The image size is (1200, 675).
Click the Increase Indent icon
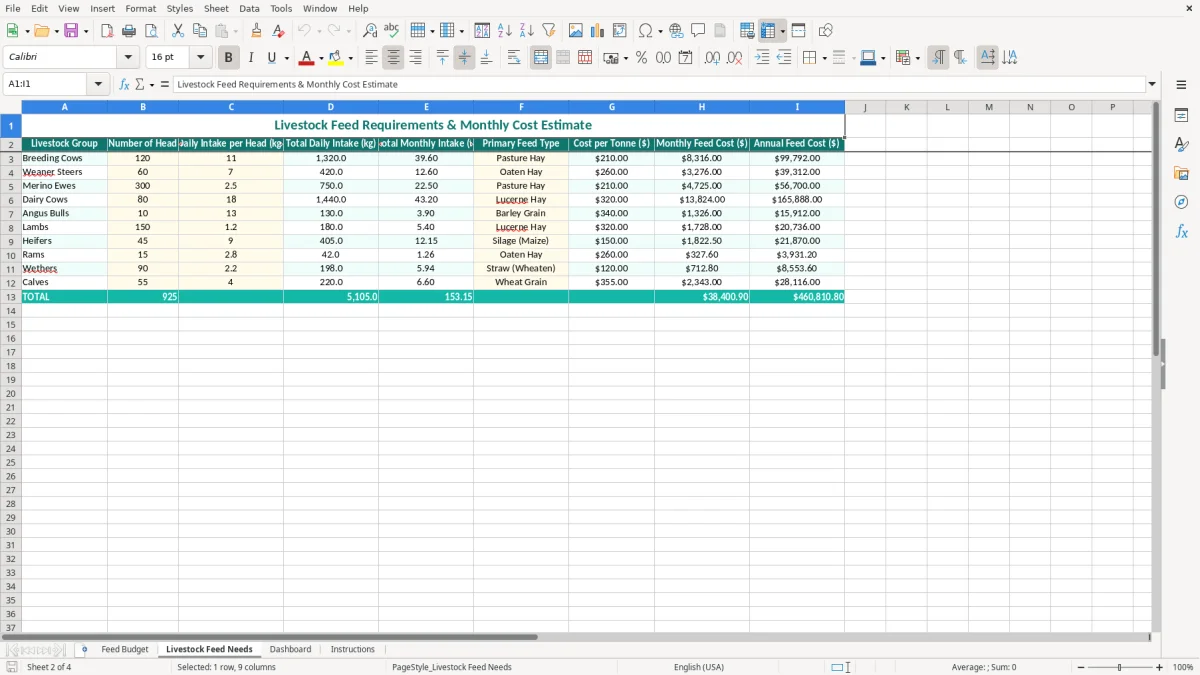pos(762,58)
